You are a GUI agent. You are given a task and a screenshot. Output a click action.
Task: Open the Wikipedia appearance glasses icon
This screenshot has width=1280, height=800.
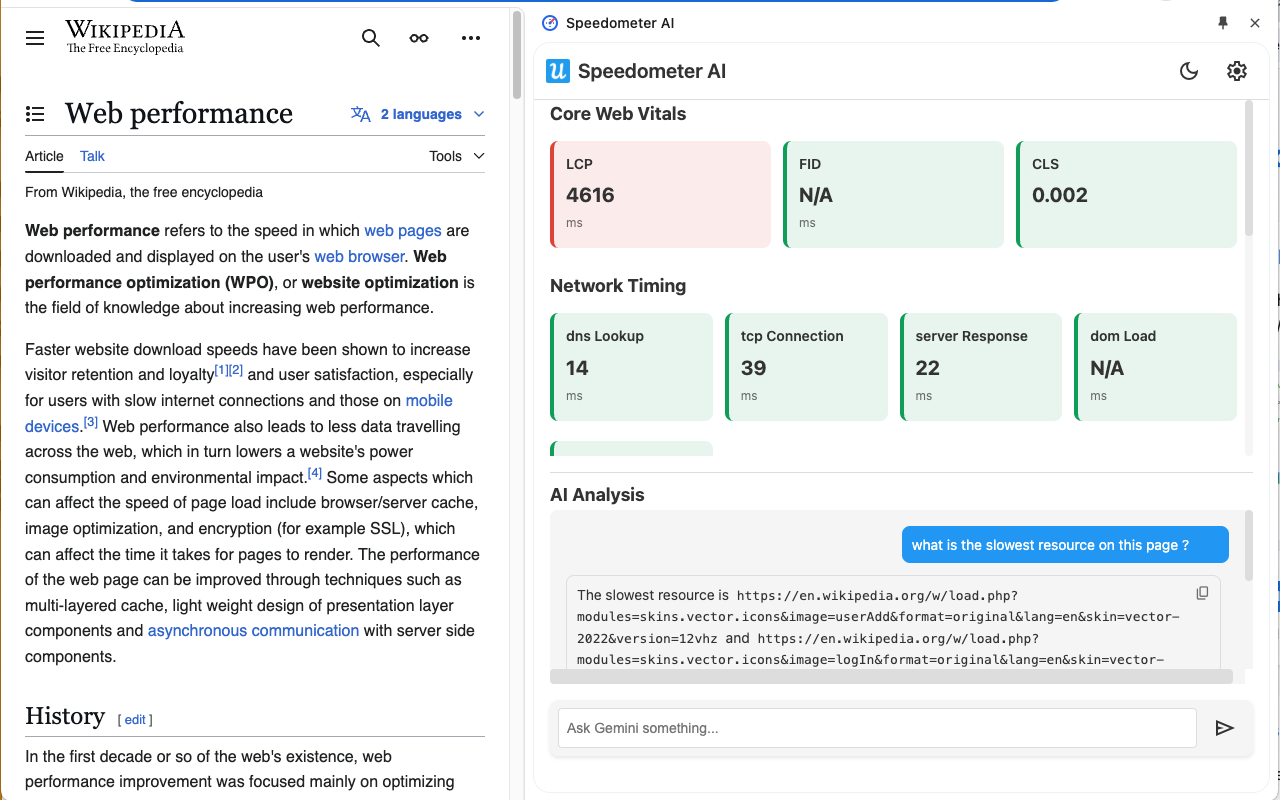pyautogui.click(x=419, y=38)
